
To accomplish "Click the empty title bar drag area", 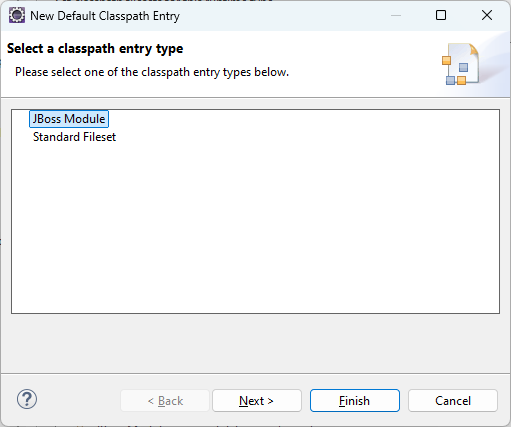I will point(283,15).
